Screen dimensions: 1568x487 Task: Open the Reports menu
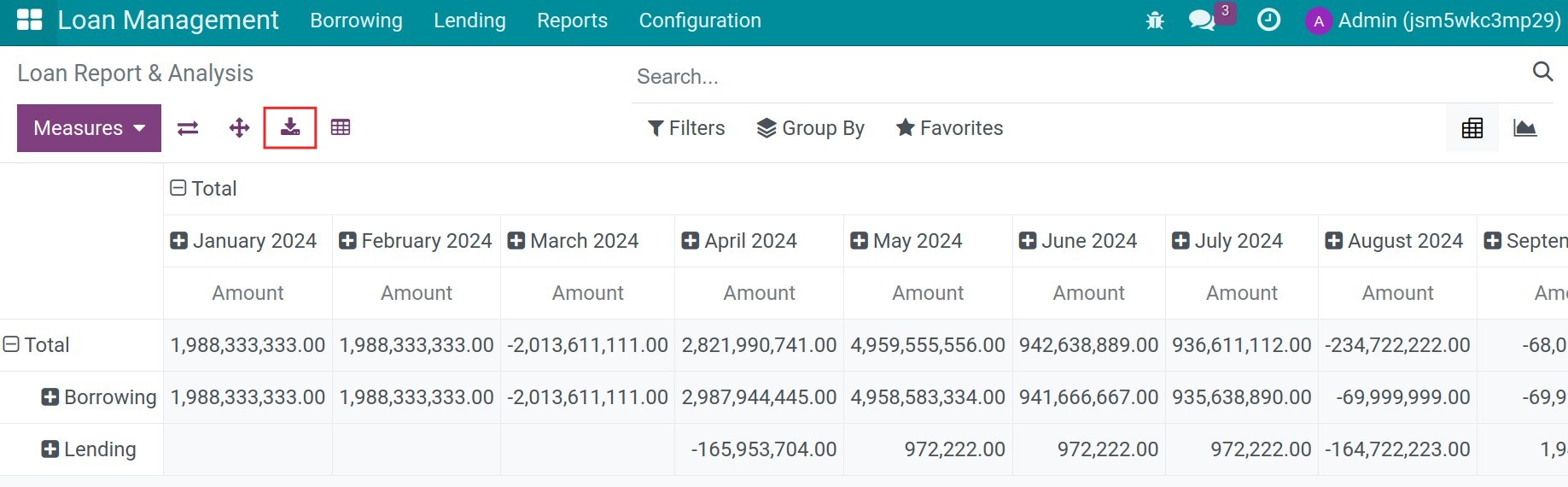[572, 21]
